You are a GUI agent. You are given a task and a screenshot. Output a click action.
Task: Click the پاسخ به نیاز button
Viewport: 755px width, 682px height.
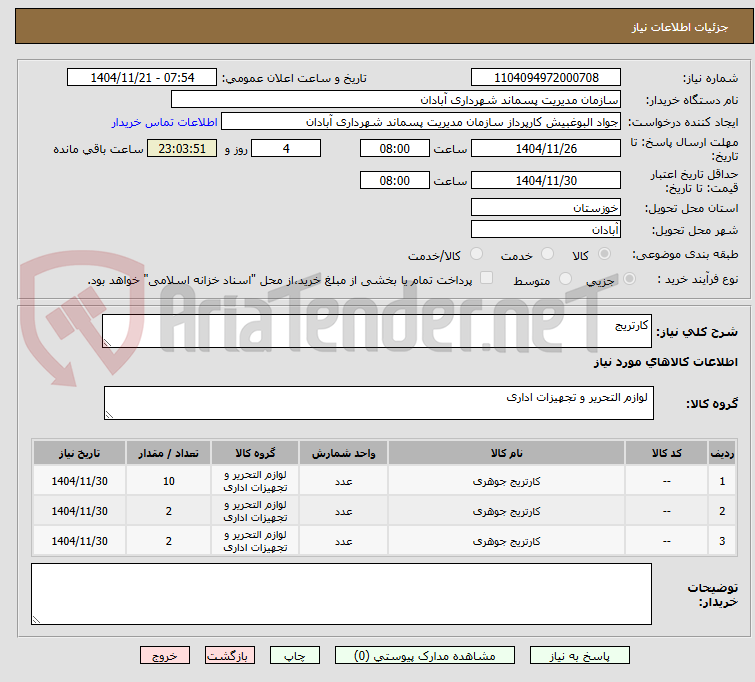580,656
